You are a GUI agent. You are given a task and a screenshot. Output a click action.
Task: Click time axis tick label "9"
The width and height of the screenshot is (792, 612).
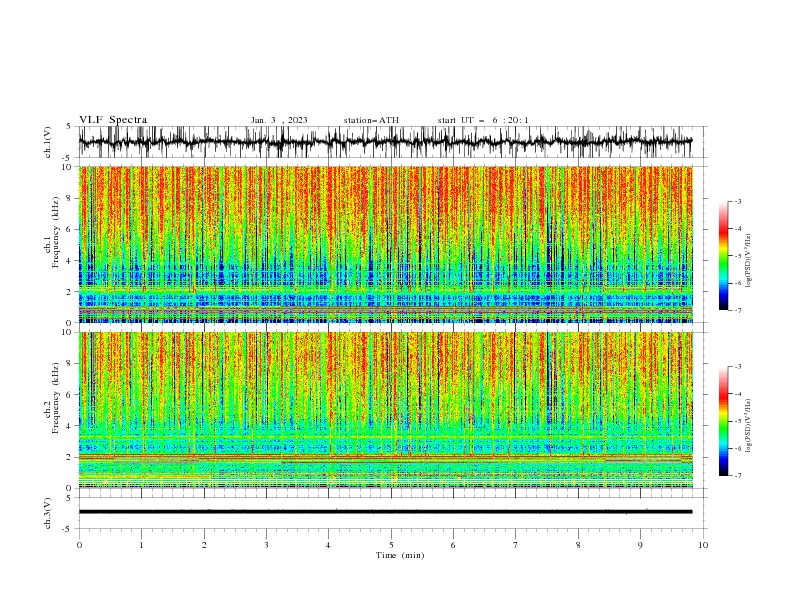[x=640, y=545]
